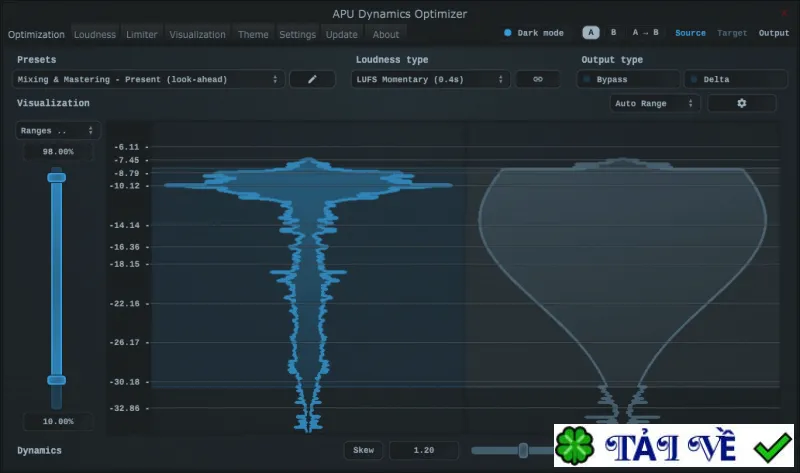Open the Ranges dropdown
This screenshot has width=800, height=473.
[58, 131]
